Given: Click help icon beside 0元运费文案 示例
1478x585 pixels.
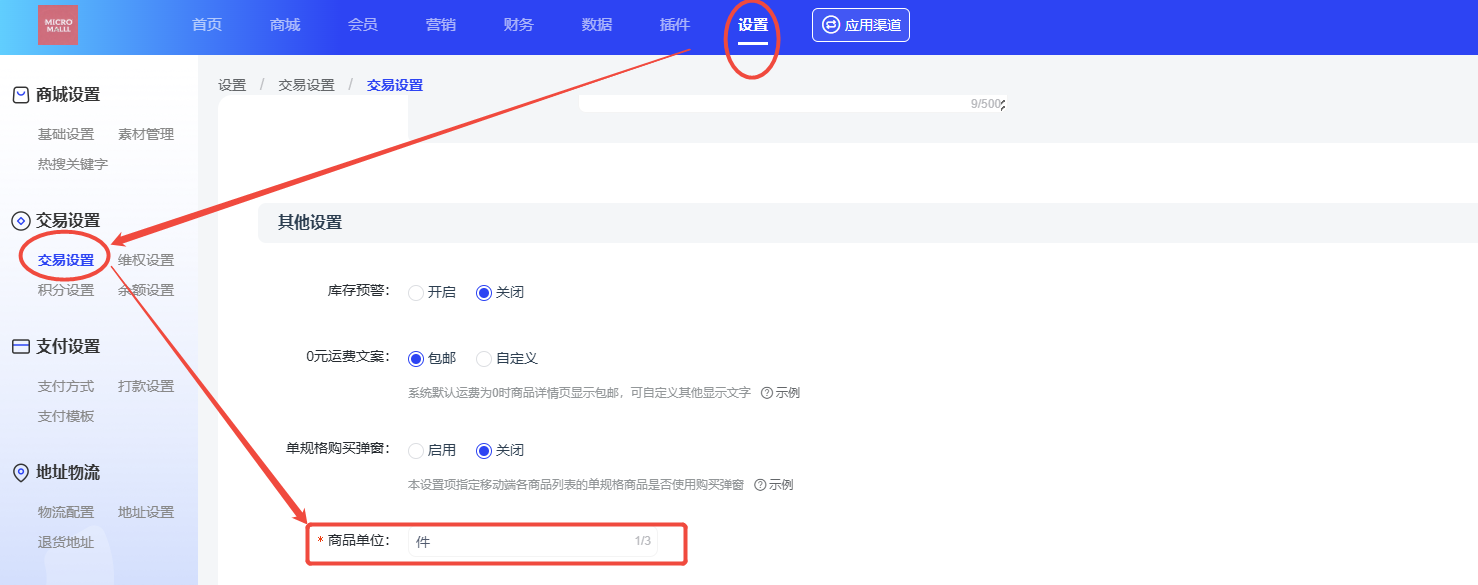Looking at the screenshot, I should point(767,393).
